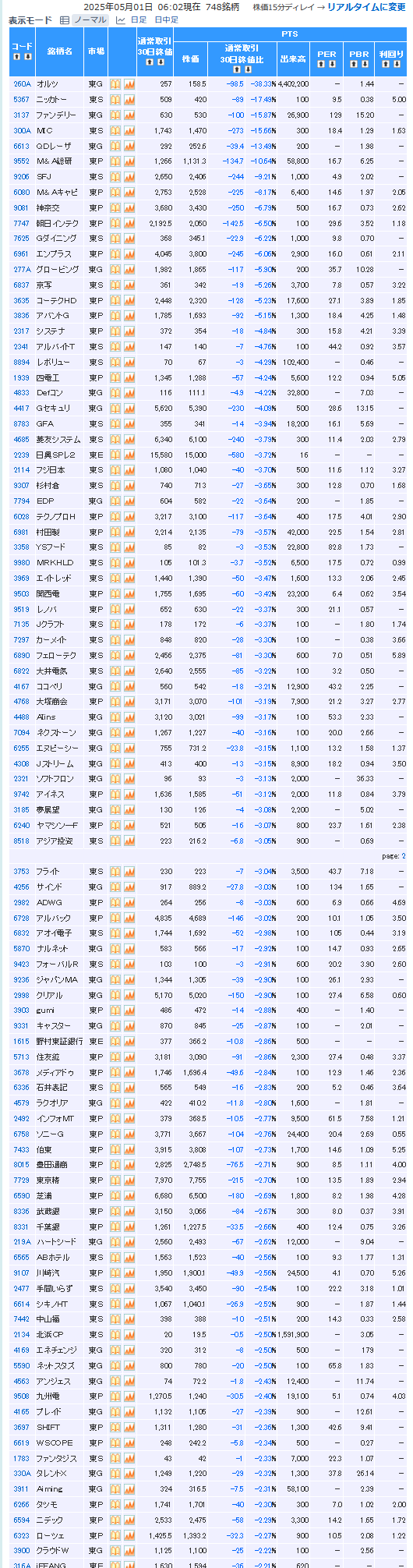This screenshot has width=413, height=1568.
Task: Open the chart icon for SFJ
Action: coord(129,176)
